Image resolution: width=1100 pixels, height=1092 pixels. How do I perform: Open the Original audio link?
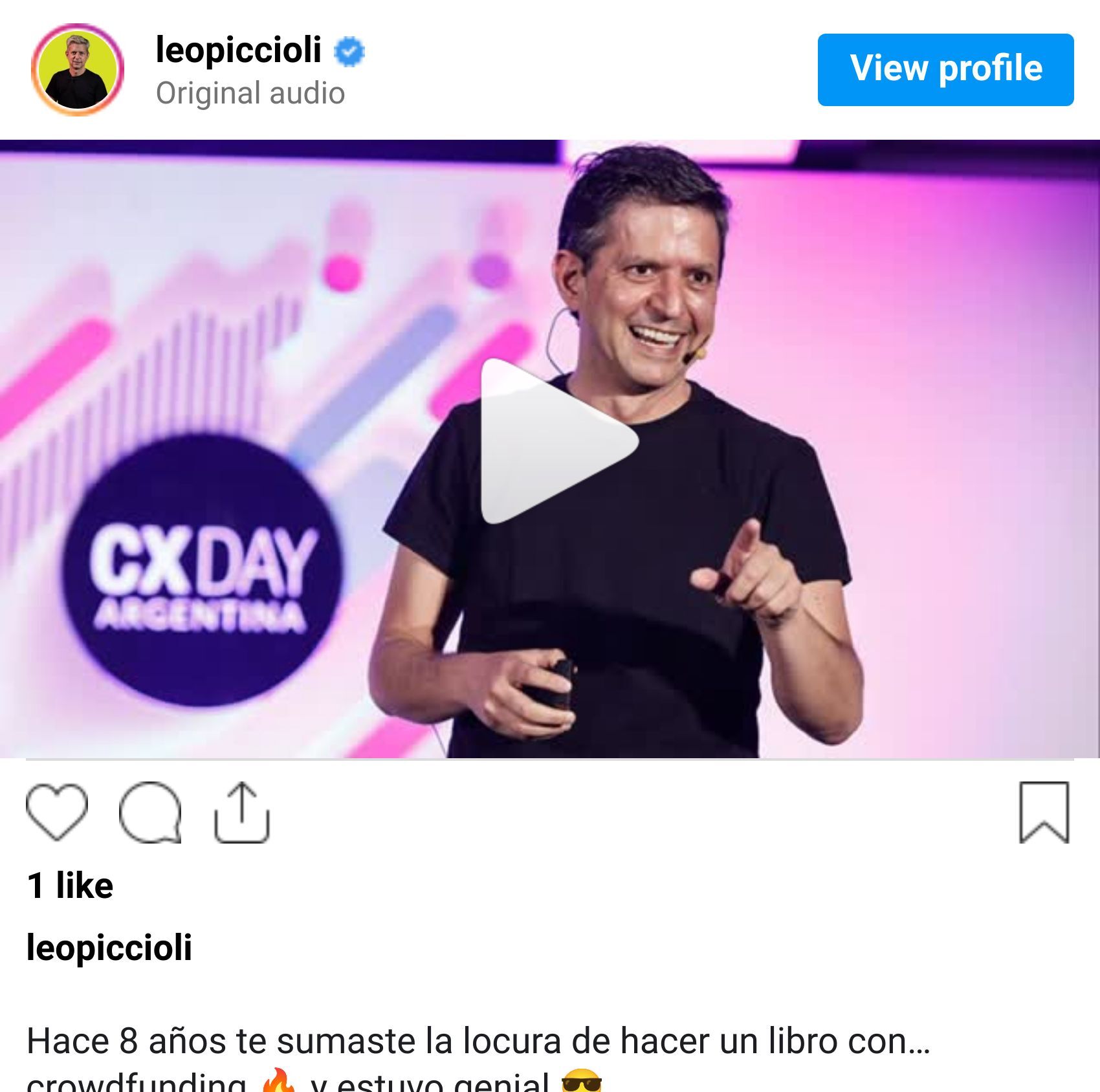point(250,94)
